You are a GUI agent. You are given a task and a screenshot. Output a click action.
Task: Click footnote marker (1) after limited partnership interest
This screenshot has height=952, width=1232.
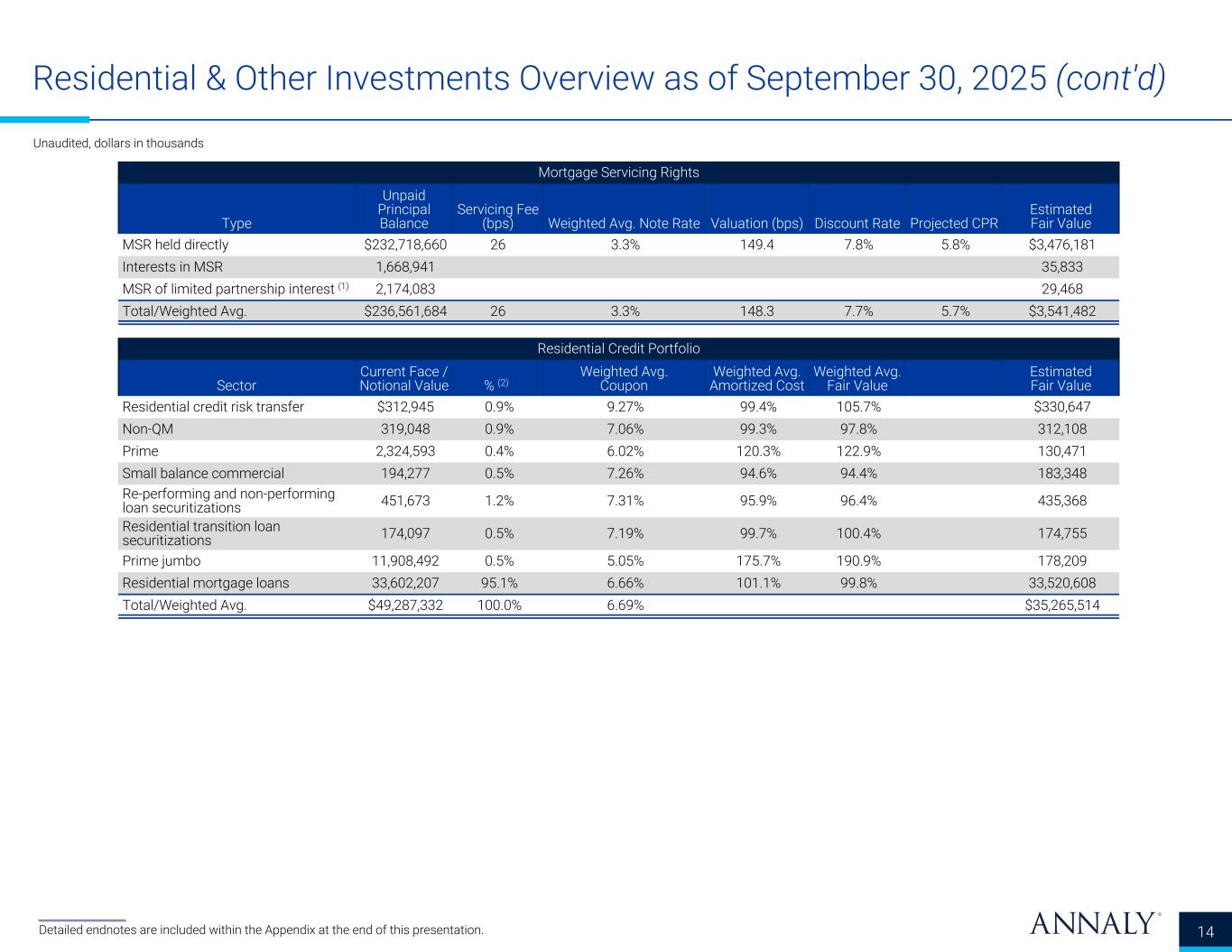(x=343, y=287)
